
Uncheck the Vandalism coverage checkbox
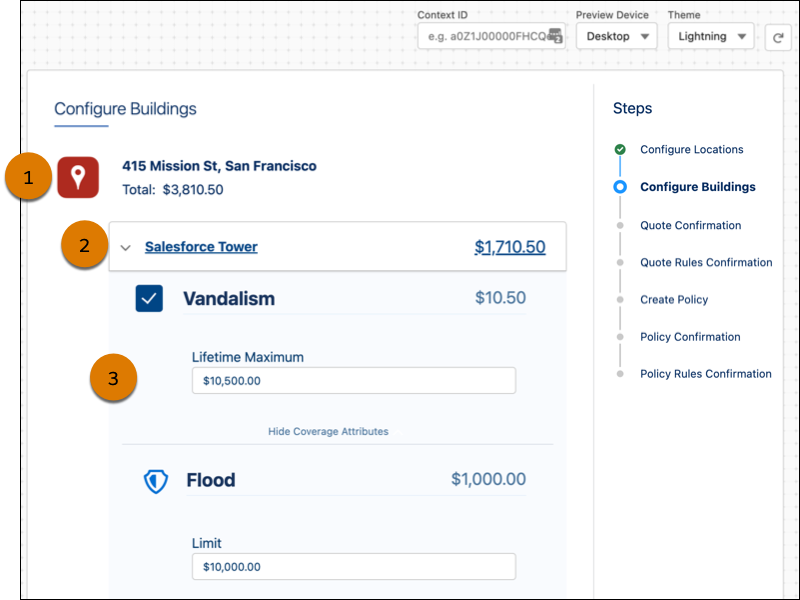point(149,298)
